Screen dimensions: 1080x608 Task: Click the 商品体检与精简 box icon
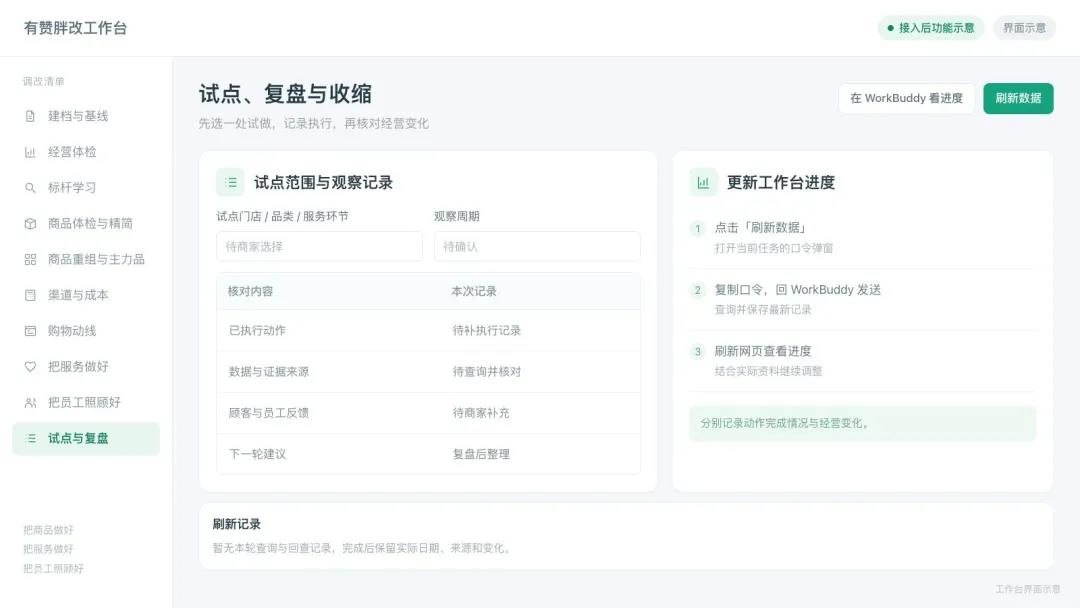pos(30,224)
